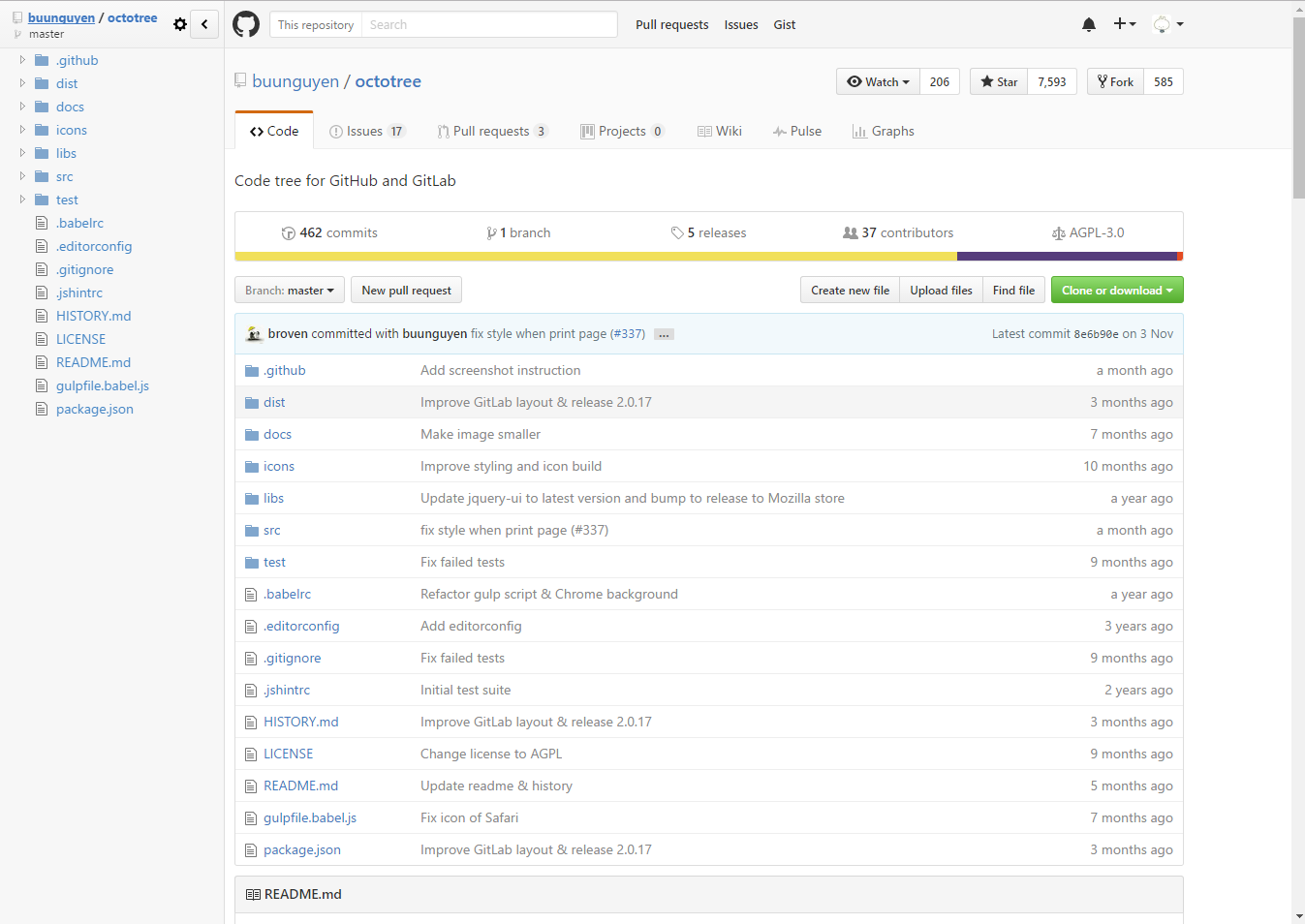
Task: Click folder icon of dist row in file list
Action: (252, 403)
